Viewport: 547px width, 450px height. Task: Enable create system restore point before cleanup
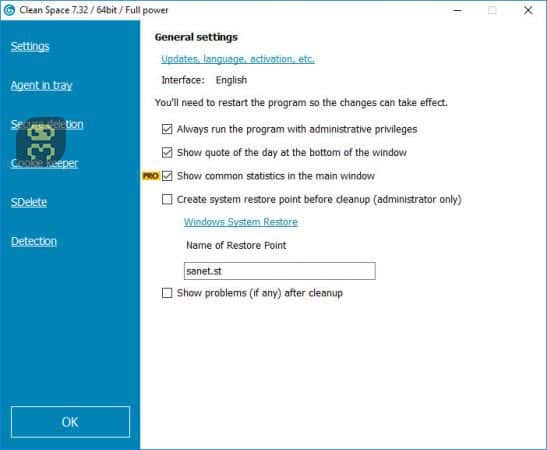point(167,199)
